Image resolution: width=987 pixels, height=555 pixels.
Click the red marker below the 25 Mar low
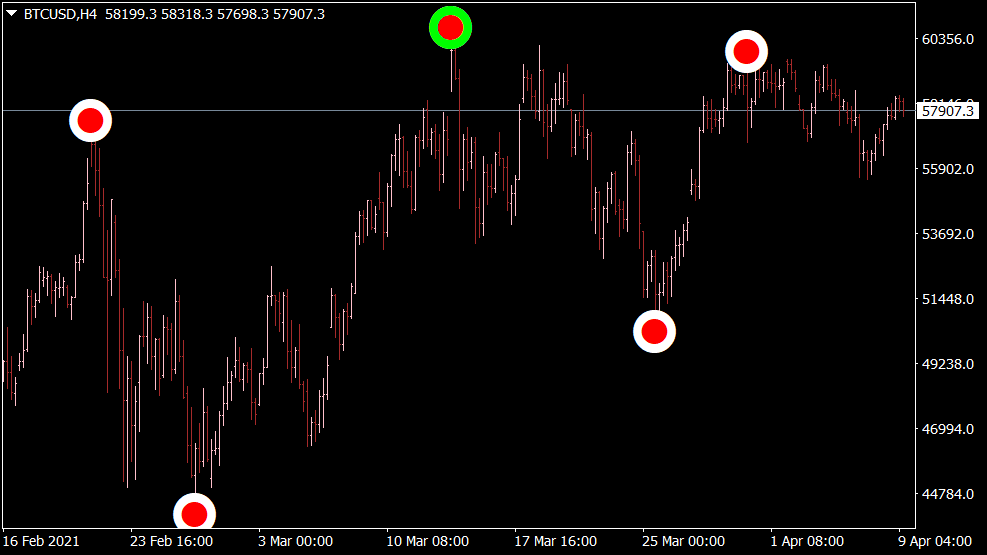(x=654, y=331)
